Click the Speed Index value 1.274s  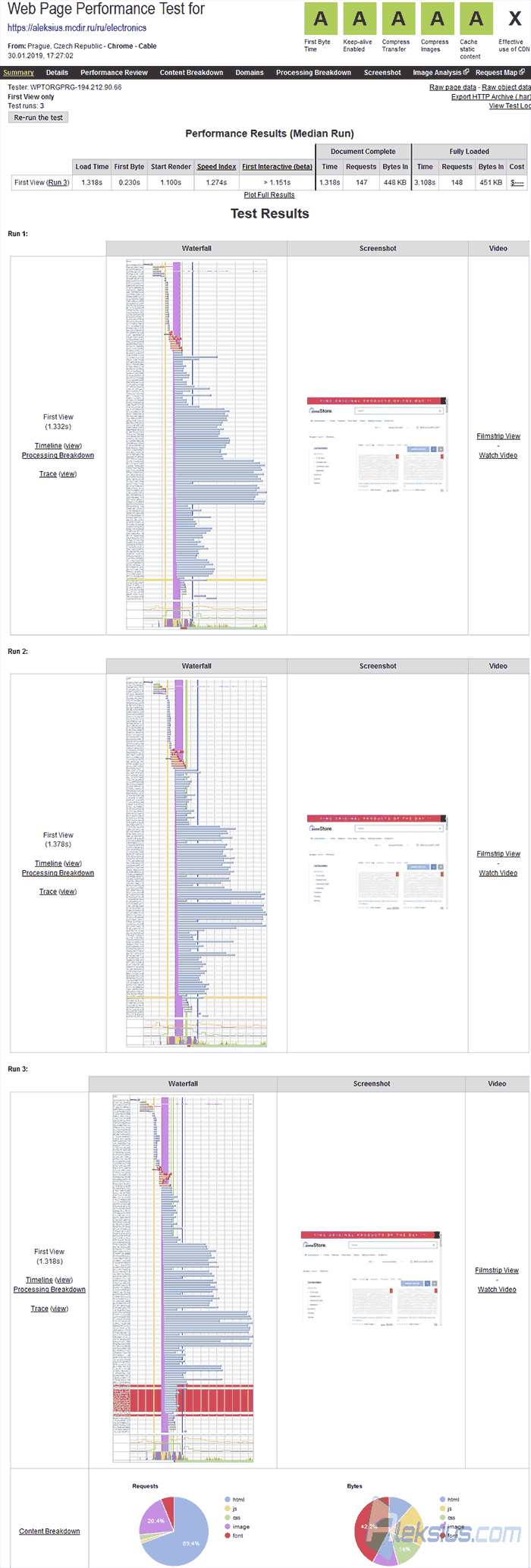pyautogui.click(x=216, y=183)
